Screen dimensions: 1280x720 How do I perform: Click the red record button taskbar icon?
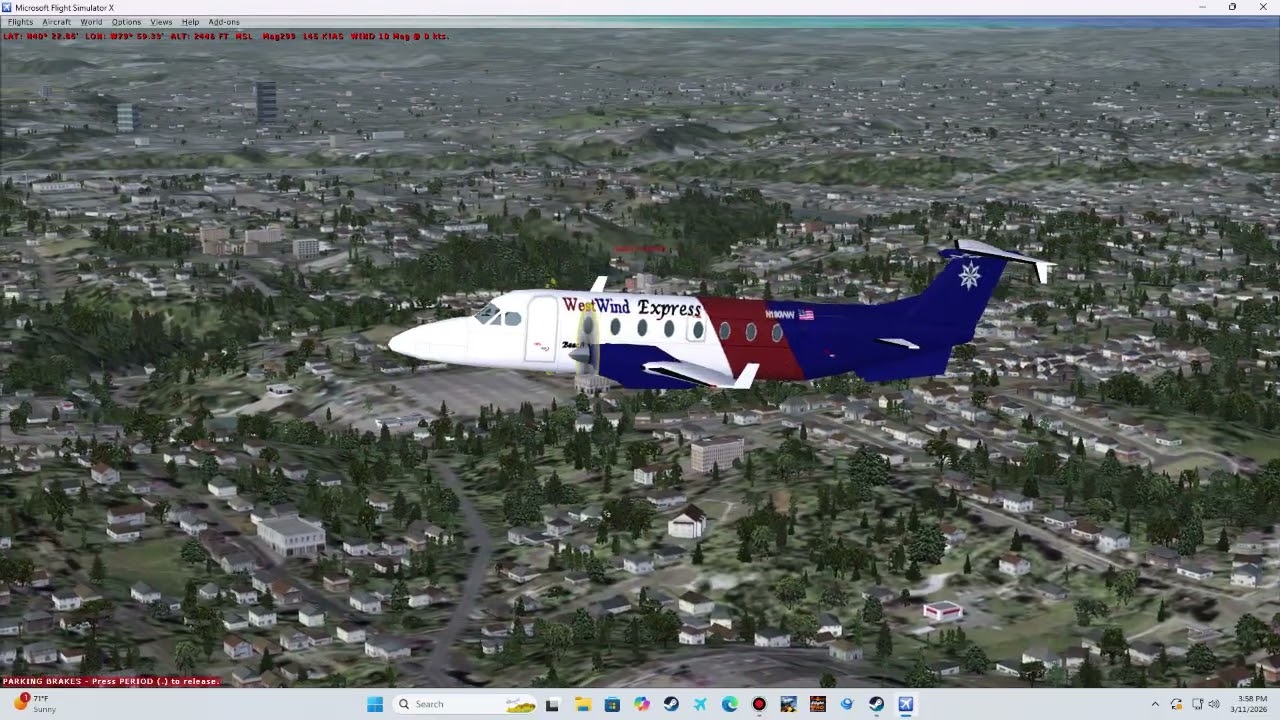[x=759, y=704]
